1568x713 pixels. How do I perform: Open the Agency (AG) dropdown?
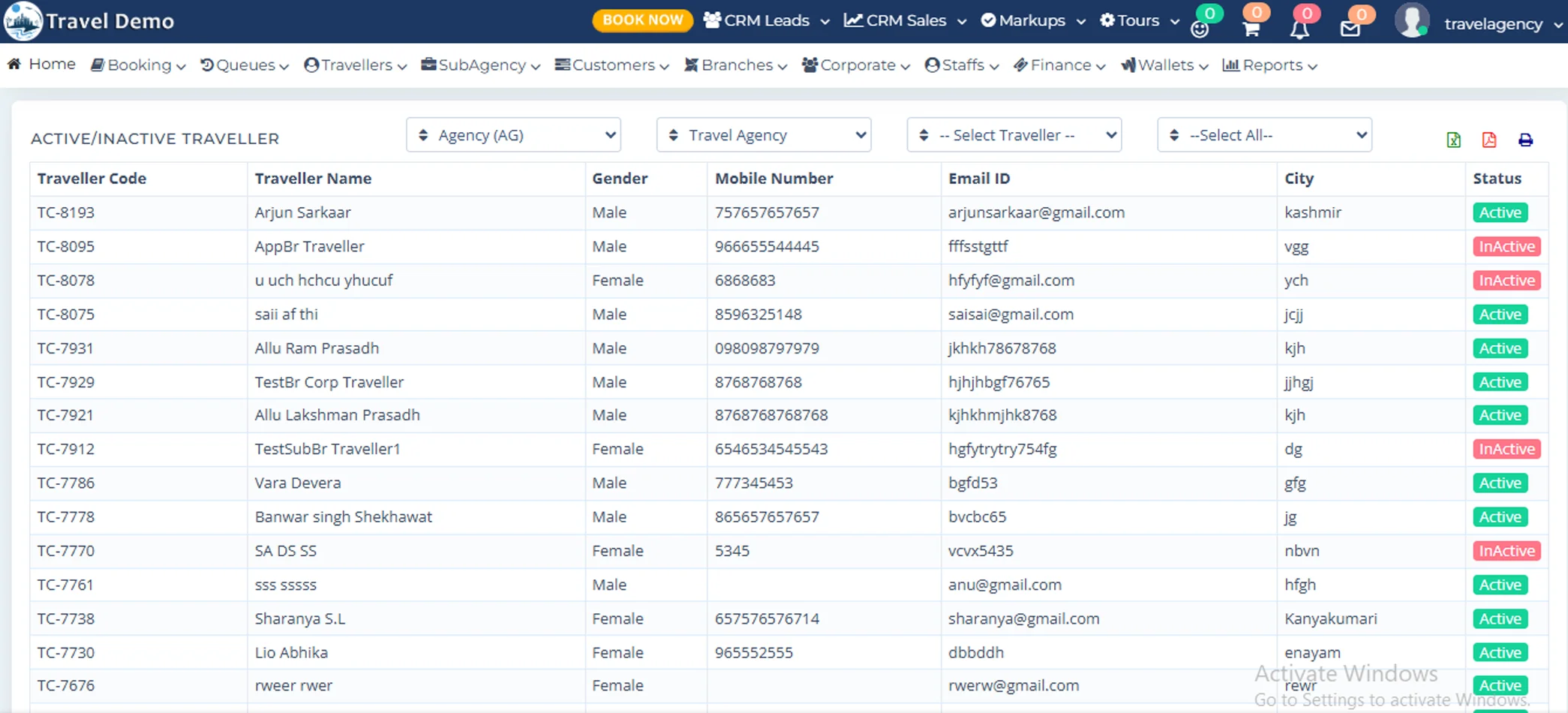(513, 135)
